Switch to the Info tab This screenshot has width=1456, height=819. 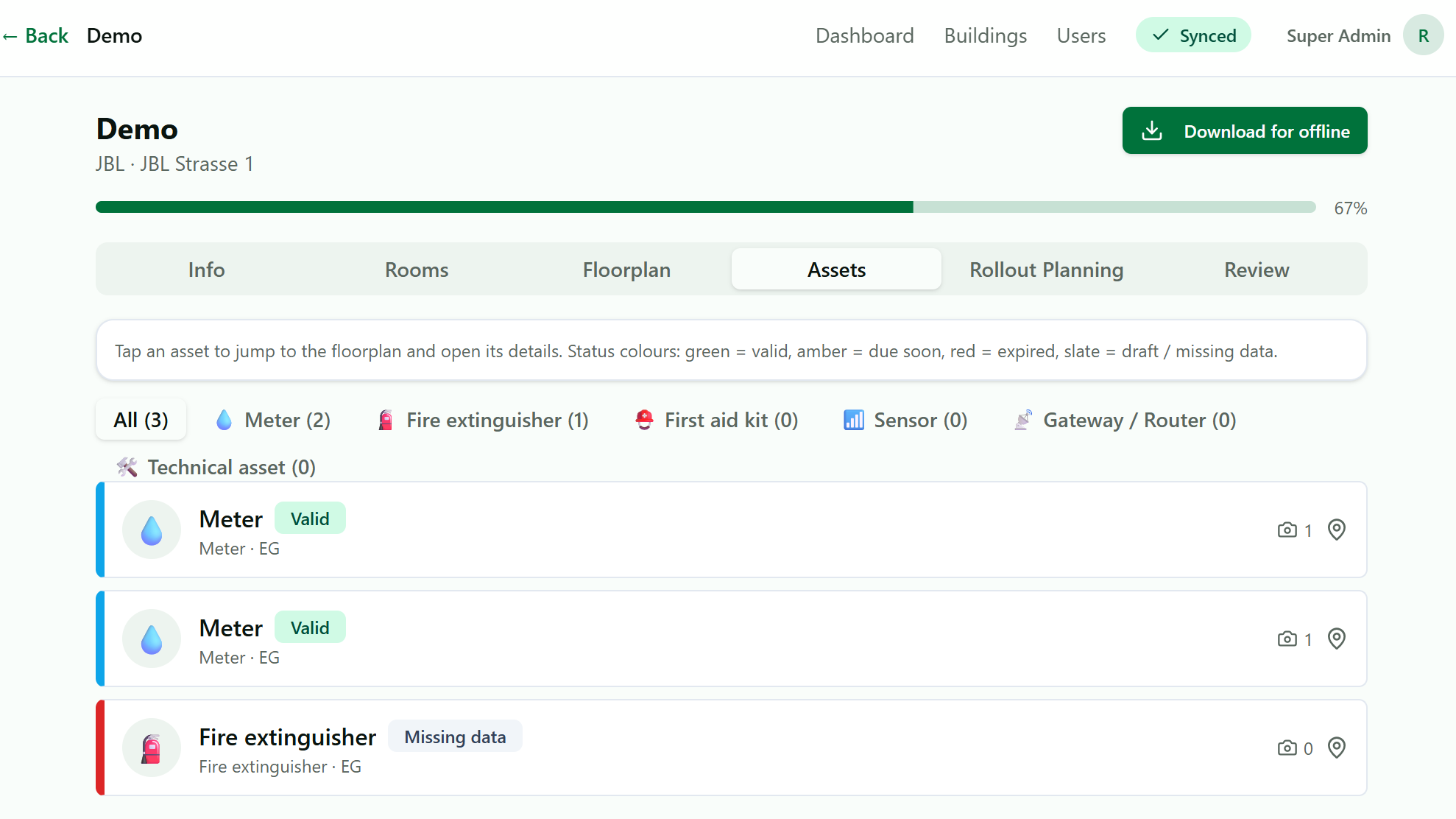[206, 270]
